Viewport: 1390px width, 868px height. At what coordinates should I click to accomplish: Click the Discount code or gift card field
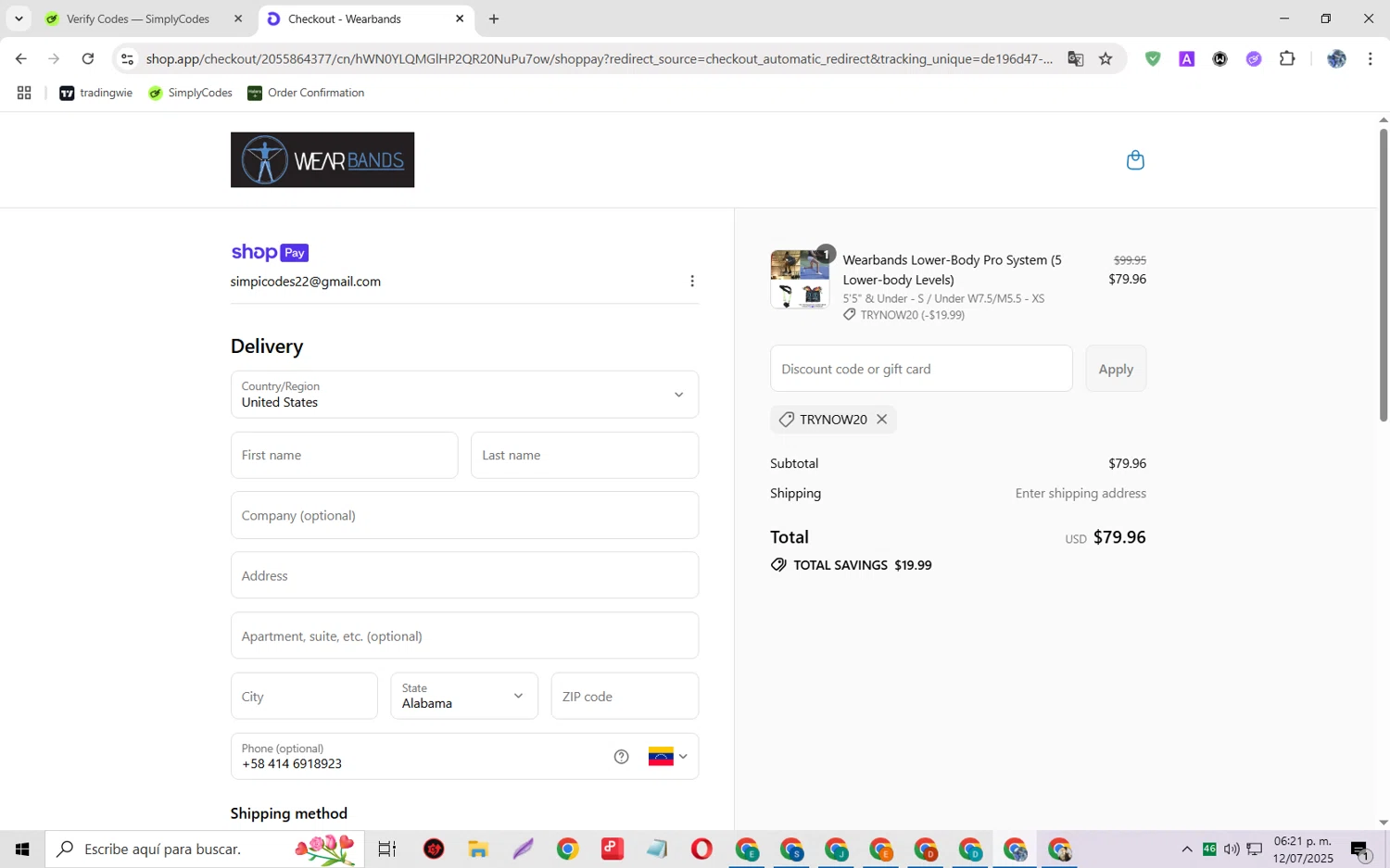pyautogui.click(x=921, y=369)
